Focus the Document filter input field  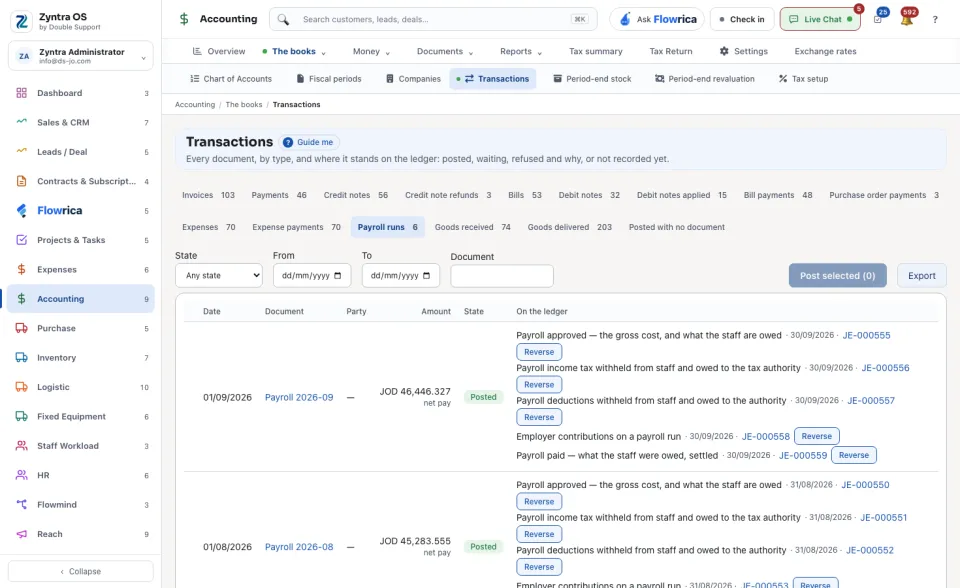[x=502, y=276]
